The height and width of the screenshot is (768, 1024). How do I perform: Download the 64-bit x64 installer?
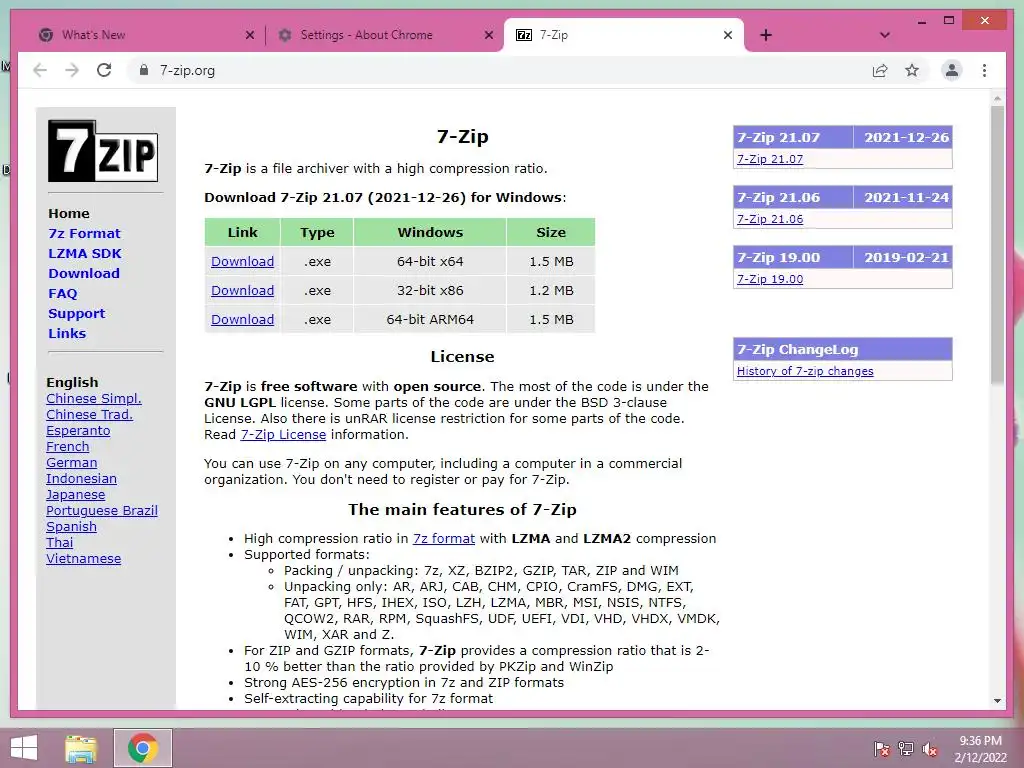(242, 262)
